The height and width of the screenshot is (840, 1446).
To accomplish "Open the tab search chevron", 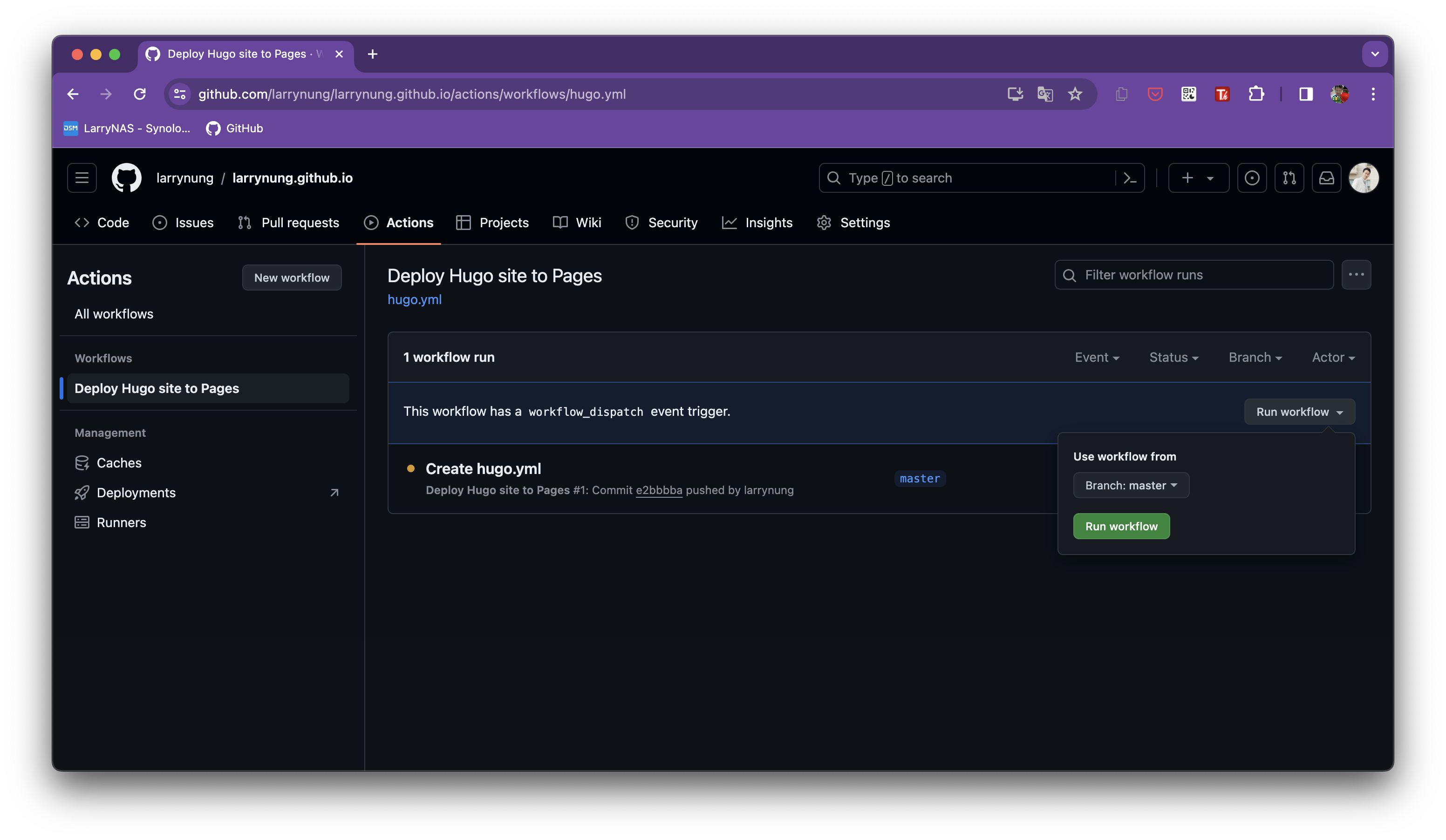I will coord(1374,54).
